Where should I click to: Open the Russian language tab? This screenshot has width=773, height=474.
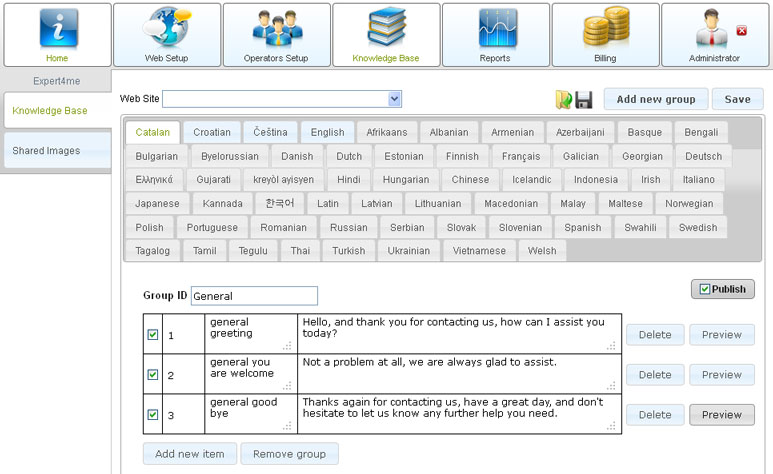349,227
